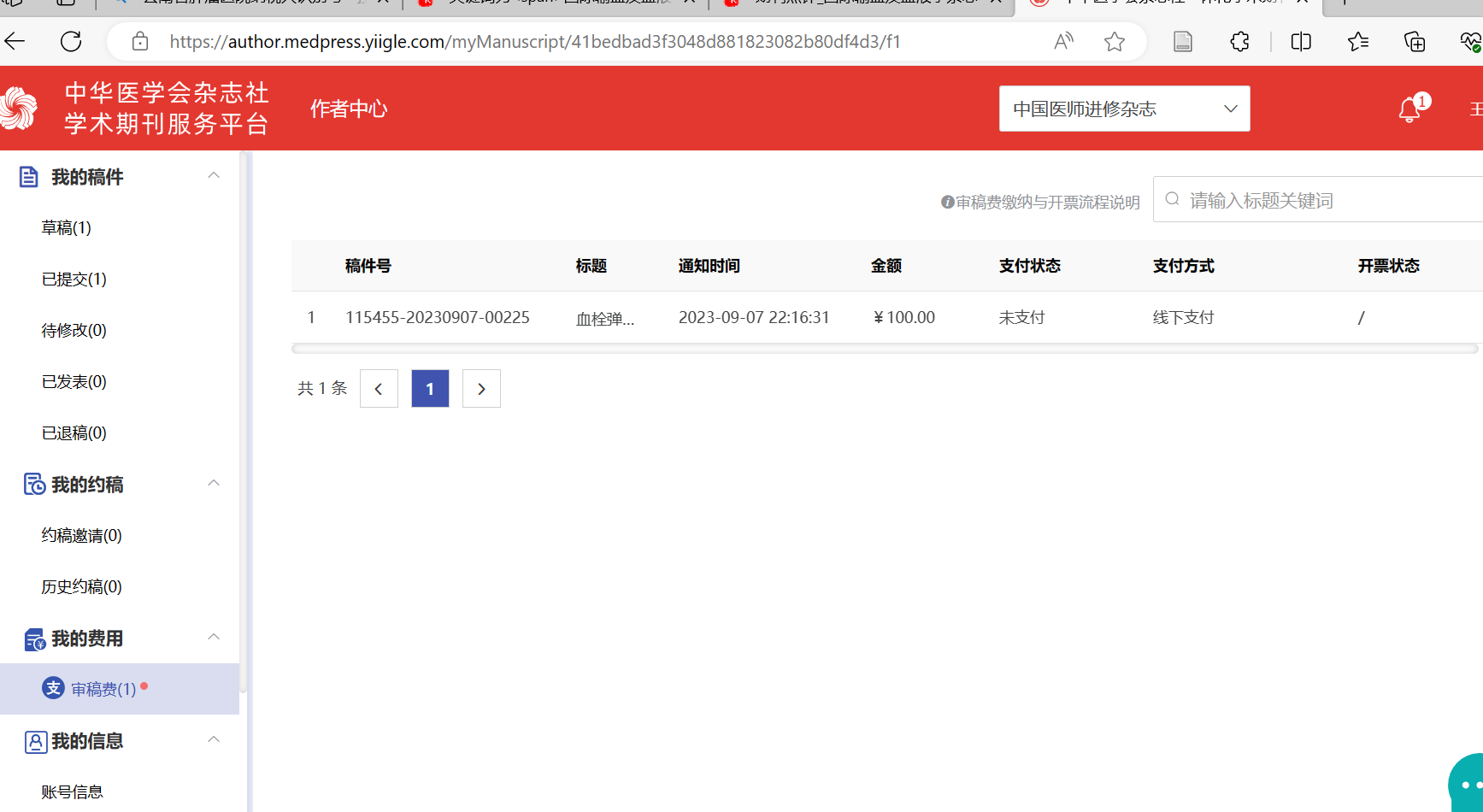Collapse the 我的稿件 section

(214, 176)
